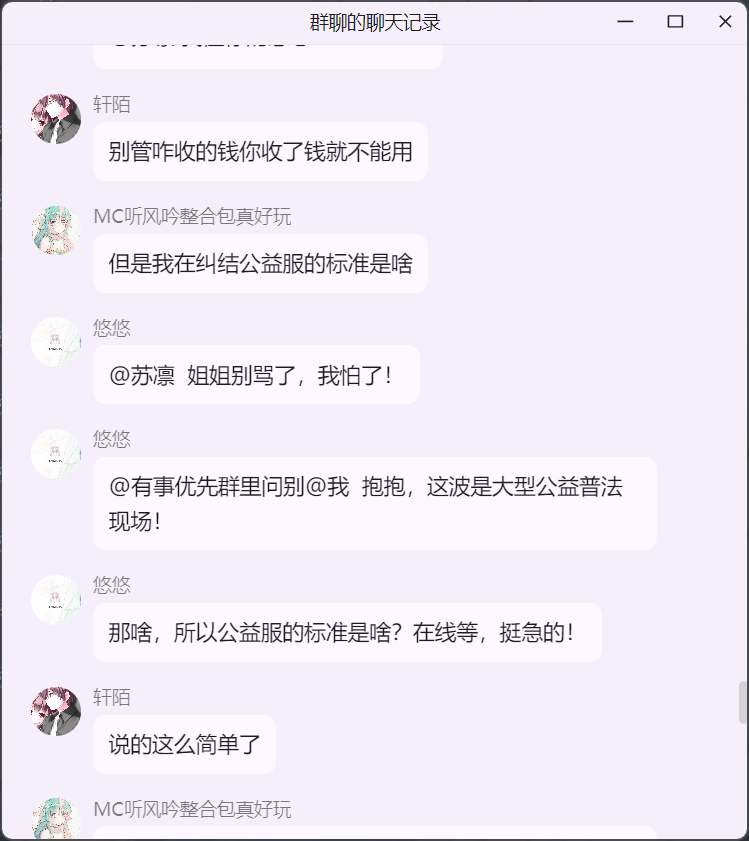Open 悠悠's avatar beside the @苏凛 message
The height and width of the screenshot is (841, 749).
coord(56,342)
